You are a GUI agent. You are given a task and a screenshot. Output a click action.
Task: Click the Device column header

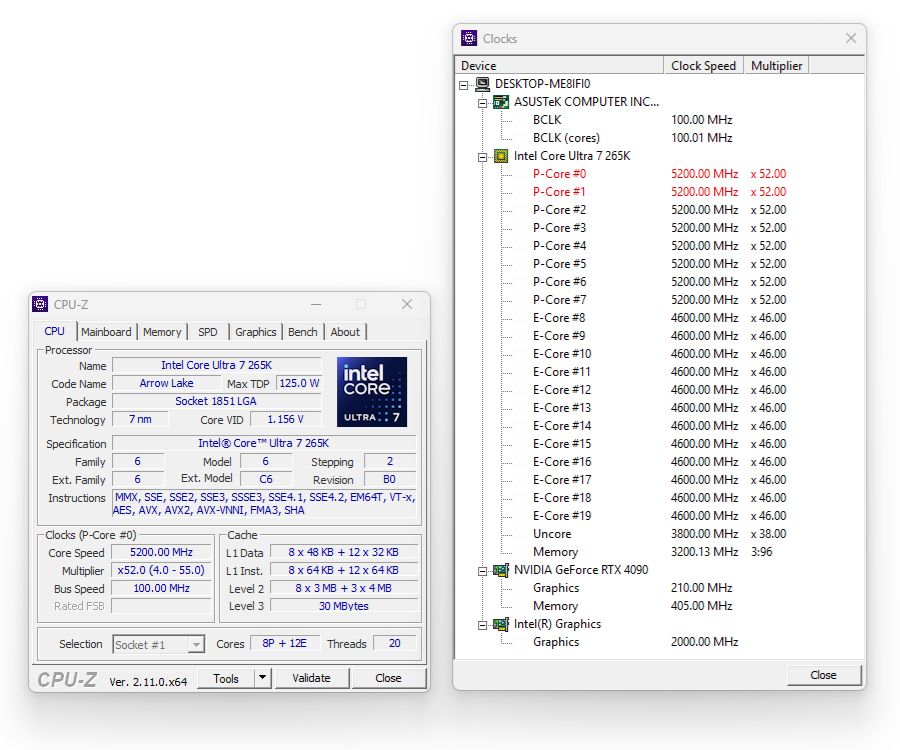(x=559, y=65)
